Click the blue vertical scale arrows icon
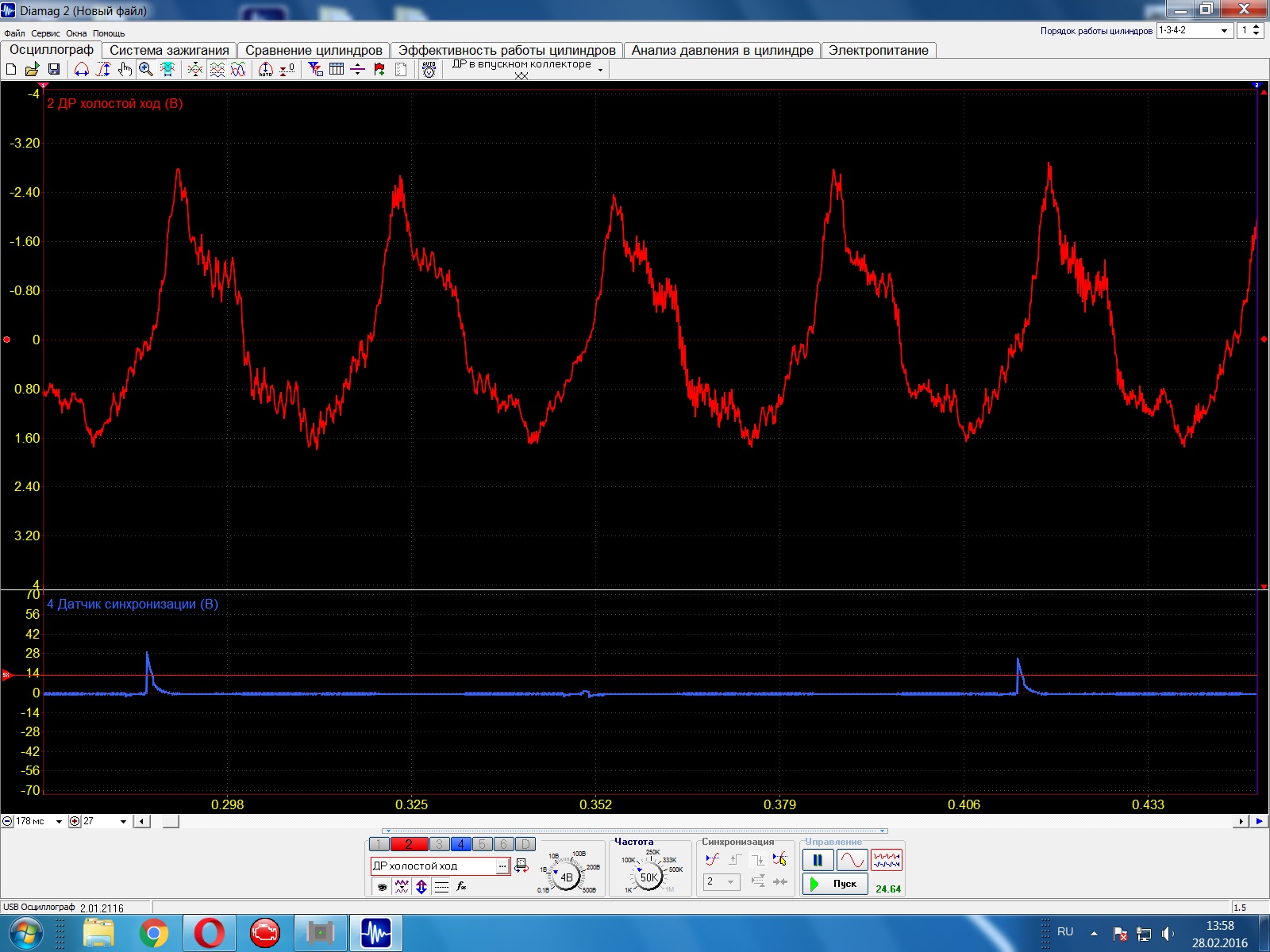The width and height of the screenshot is (1270, 952). [421, 887]
